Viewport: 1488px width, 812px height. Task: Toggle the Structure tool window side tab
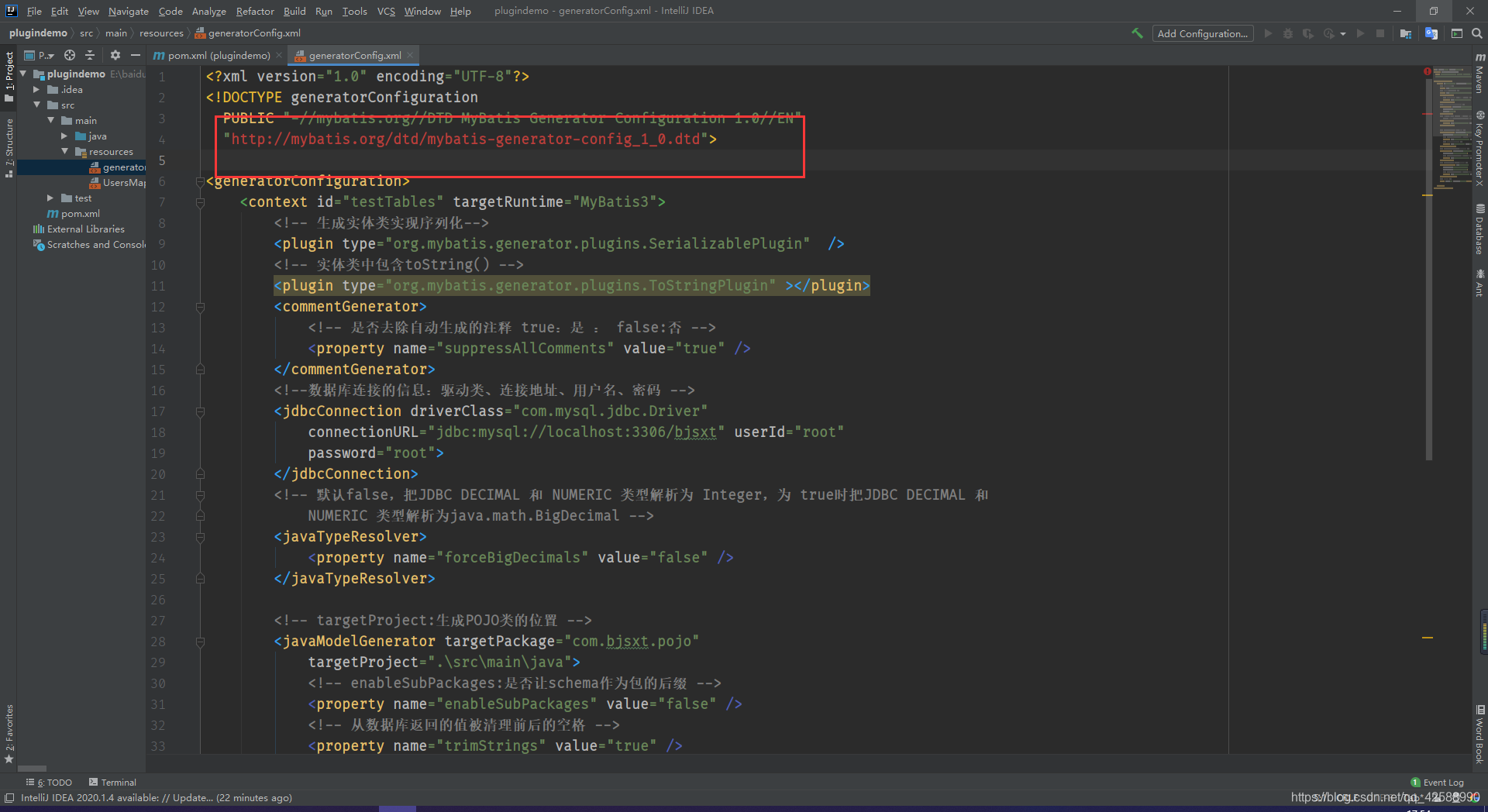click(9, 147)
